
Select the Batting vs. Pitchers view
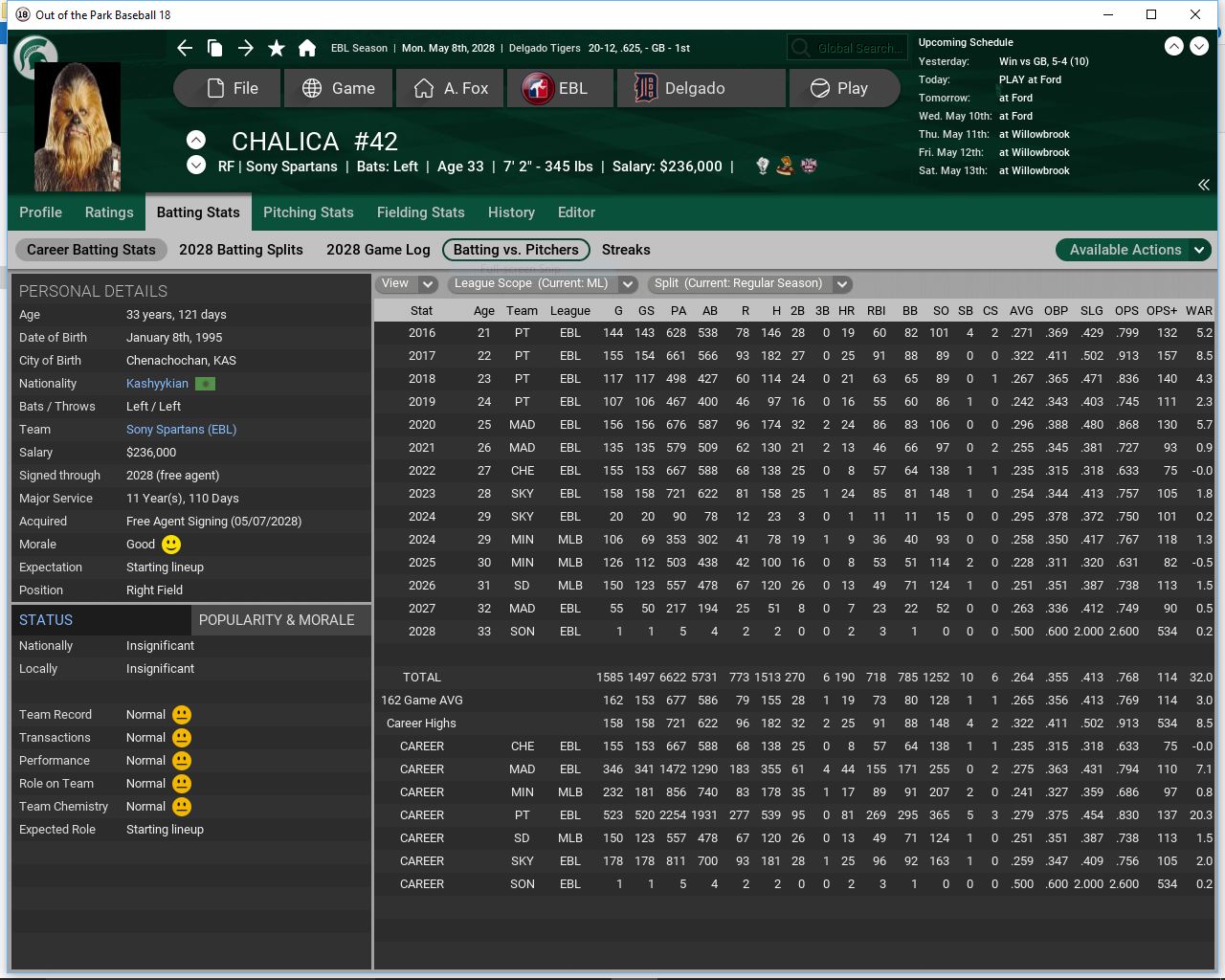click(x=516, y=250)
